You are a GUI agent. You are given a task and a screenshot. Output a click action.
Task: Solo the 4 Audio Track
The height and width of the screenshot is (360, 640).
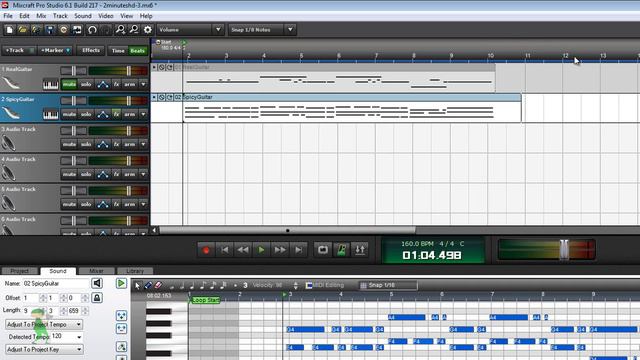(x=86, y=174)
